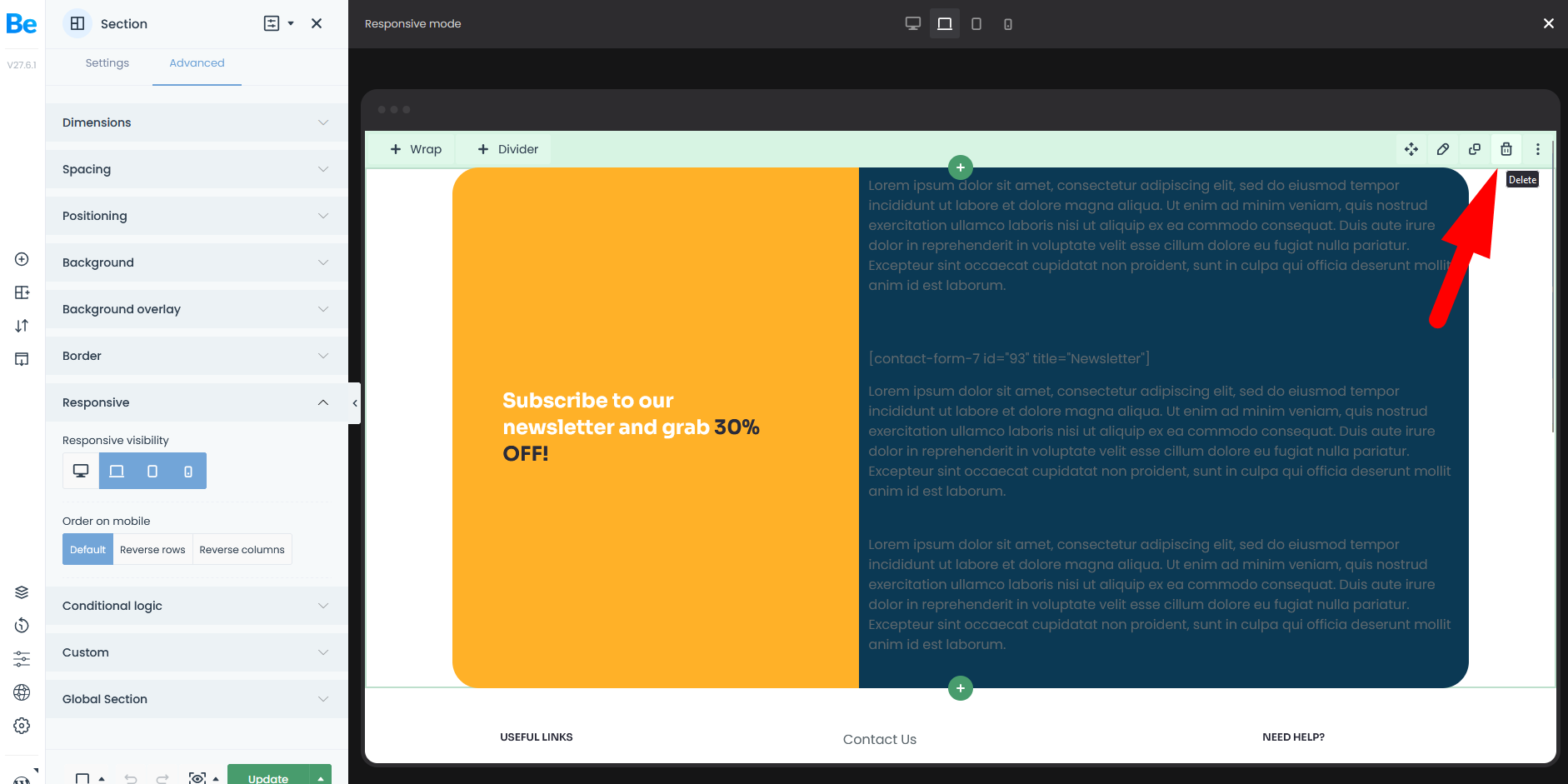1568x784 pixels.
Task: Click the Update button
Action: point(268,777)
